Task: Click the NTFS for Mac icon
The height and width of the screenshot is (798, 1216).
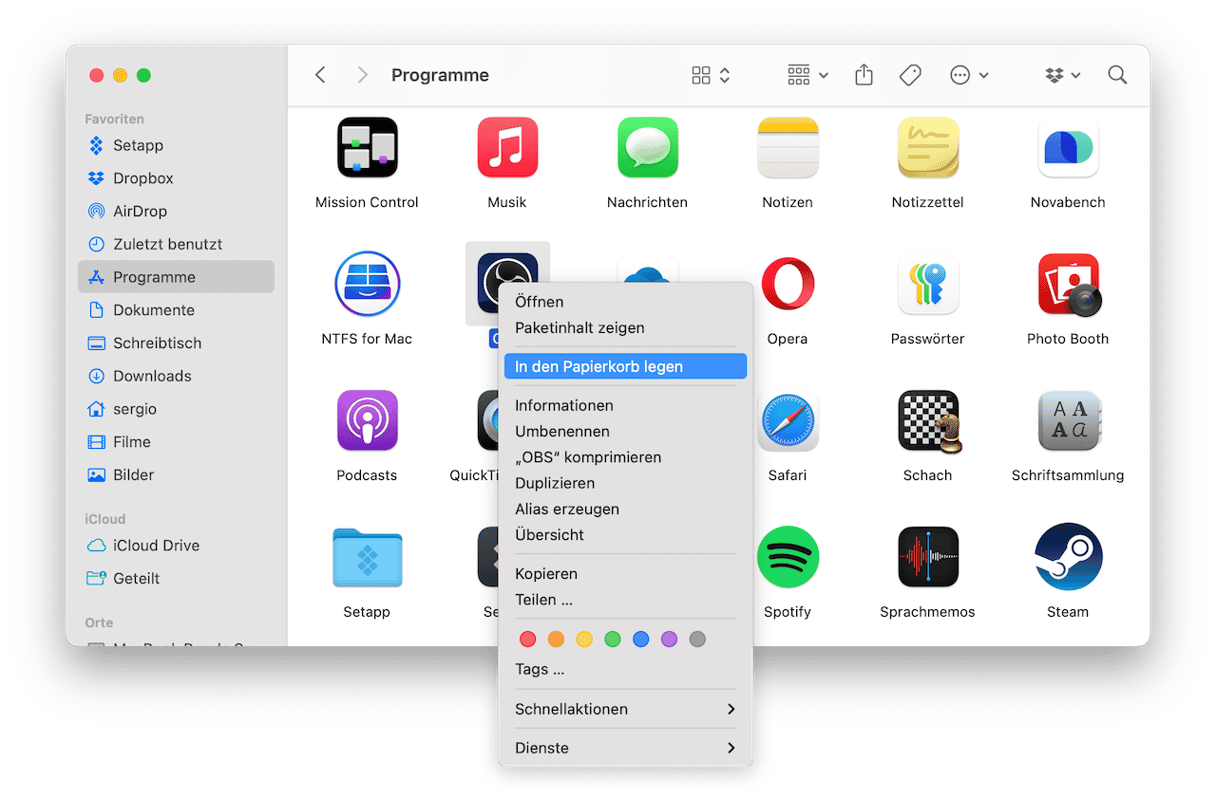Action: pyautogui.click(x=367, y=285)
